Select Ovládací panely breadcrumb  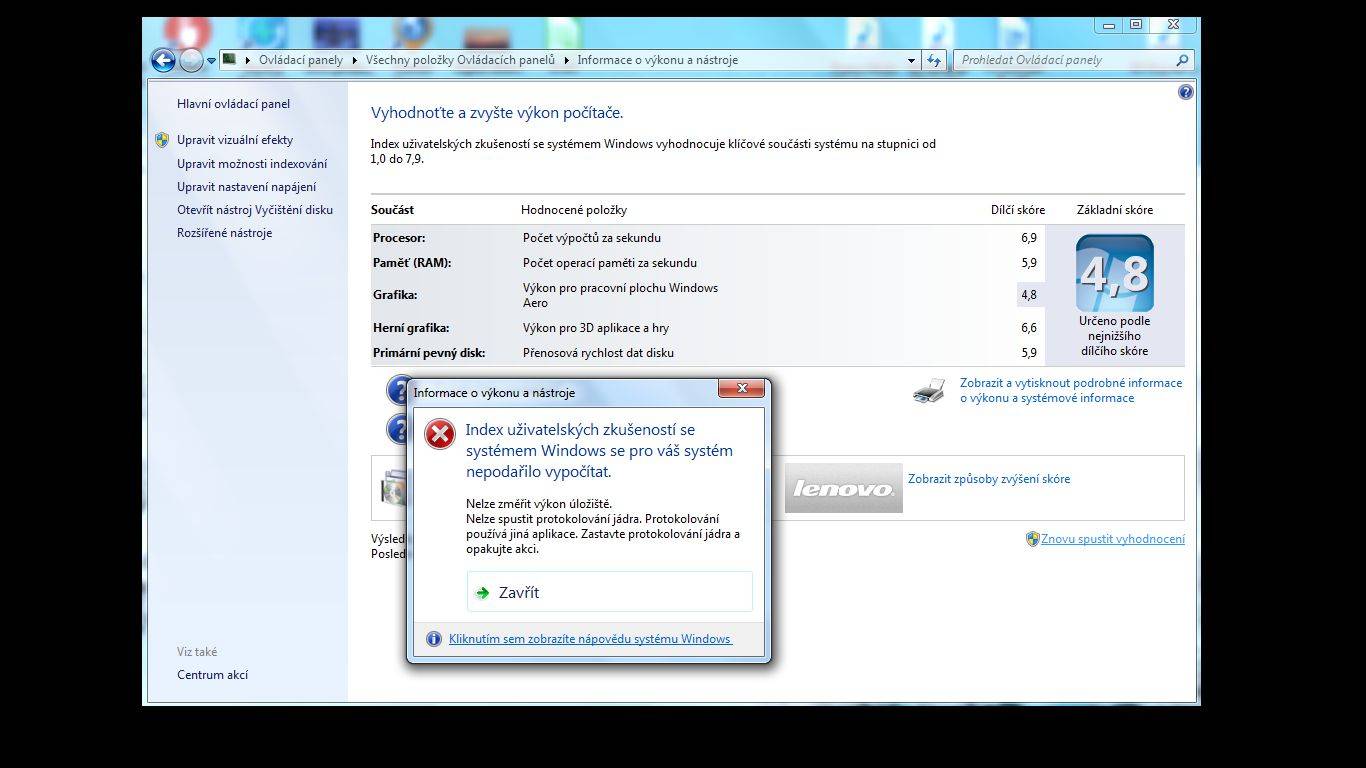tap(300, 60)
